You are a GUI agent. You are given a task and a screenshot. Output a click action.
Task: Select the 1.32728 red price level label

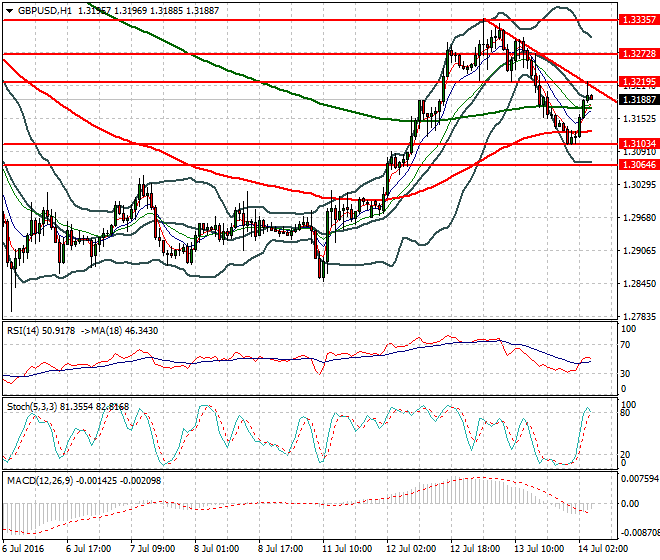click(x=639, y=54)
